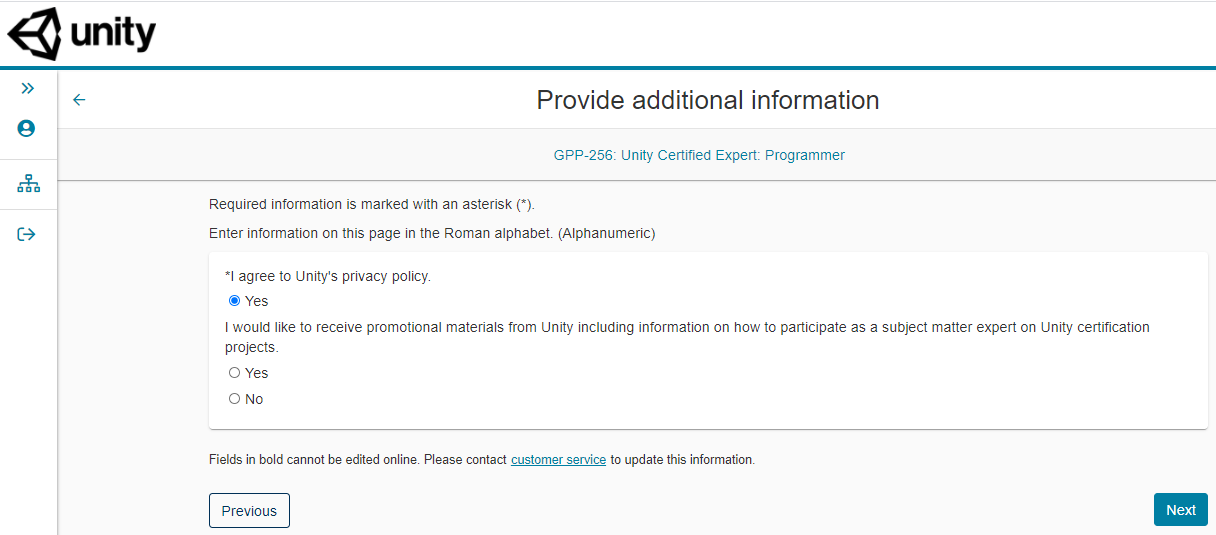The height and width of the screenshot is (535, 1216).
Task: Click the sign out arrow icon
Action: coord(27,234)
